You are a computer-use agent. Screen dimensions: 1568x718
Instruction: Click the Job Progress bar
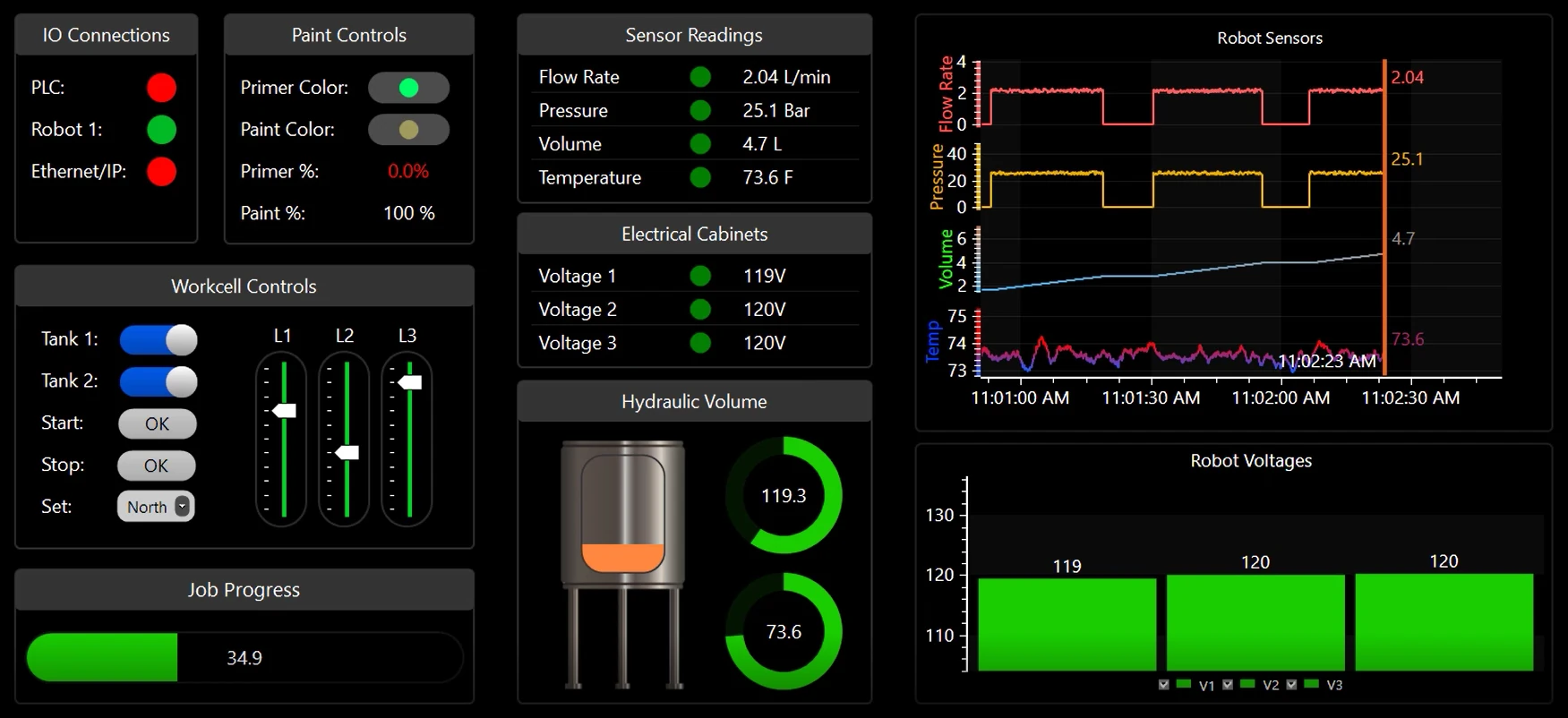click(x=244, y=658)
